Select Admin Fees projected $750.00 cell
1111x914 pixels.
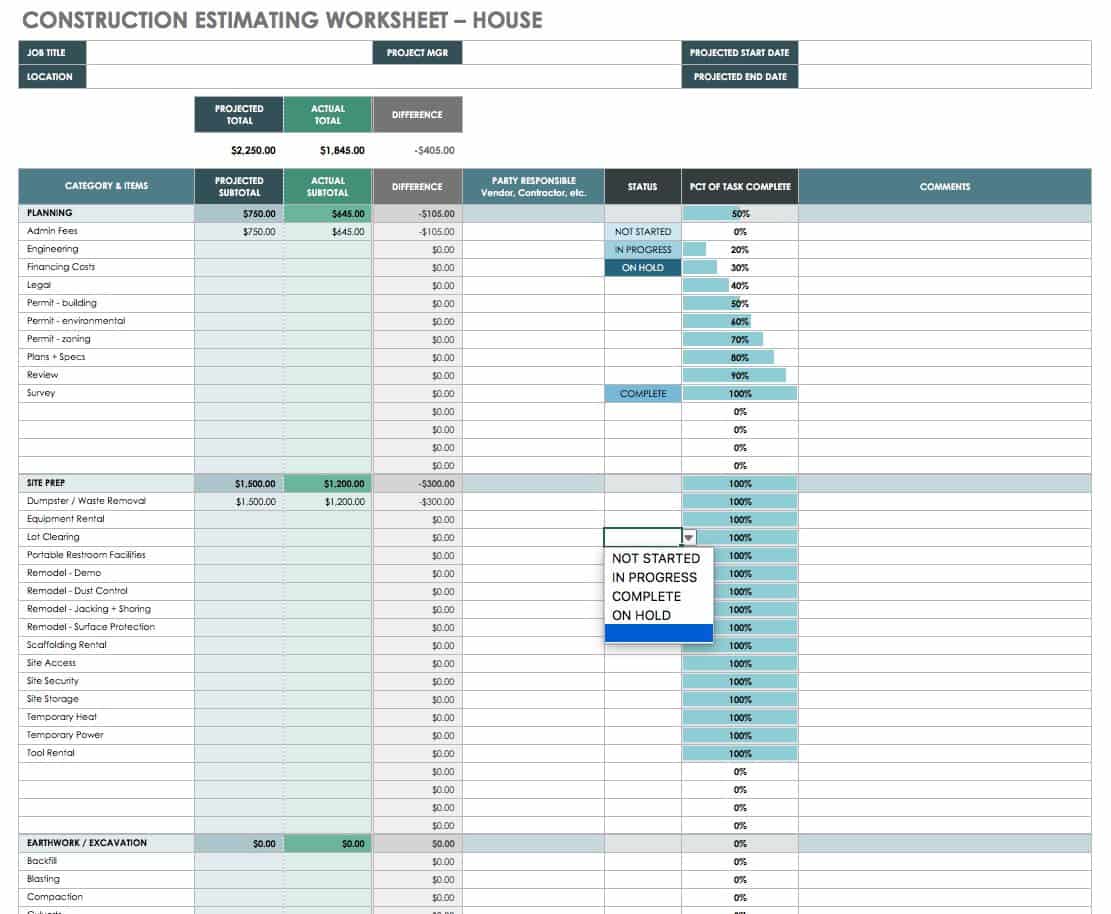click(x=239, y=232)
